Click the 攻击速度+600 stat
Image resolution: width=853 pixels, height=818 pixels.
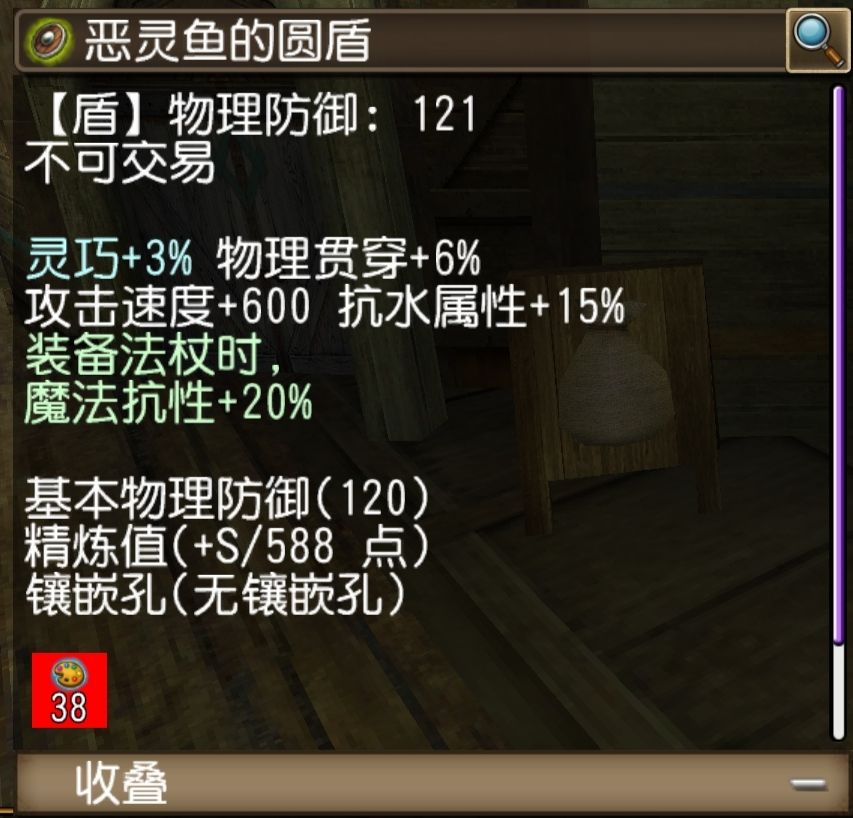(x=168, y=306)
